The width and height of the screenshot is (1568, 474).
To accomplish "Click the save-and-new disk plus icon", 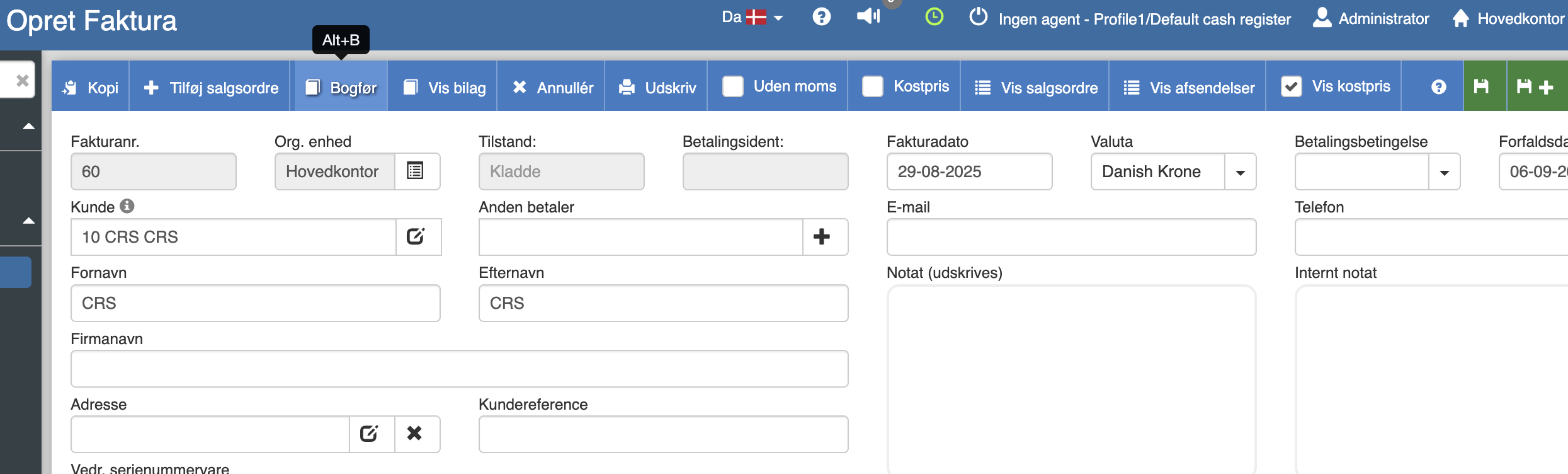I will pos(1535,86).
